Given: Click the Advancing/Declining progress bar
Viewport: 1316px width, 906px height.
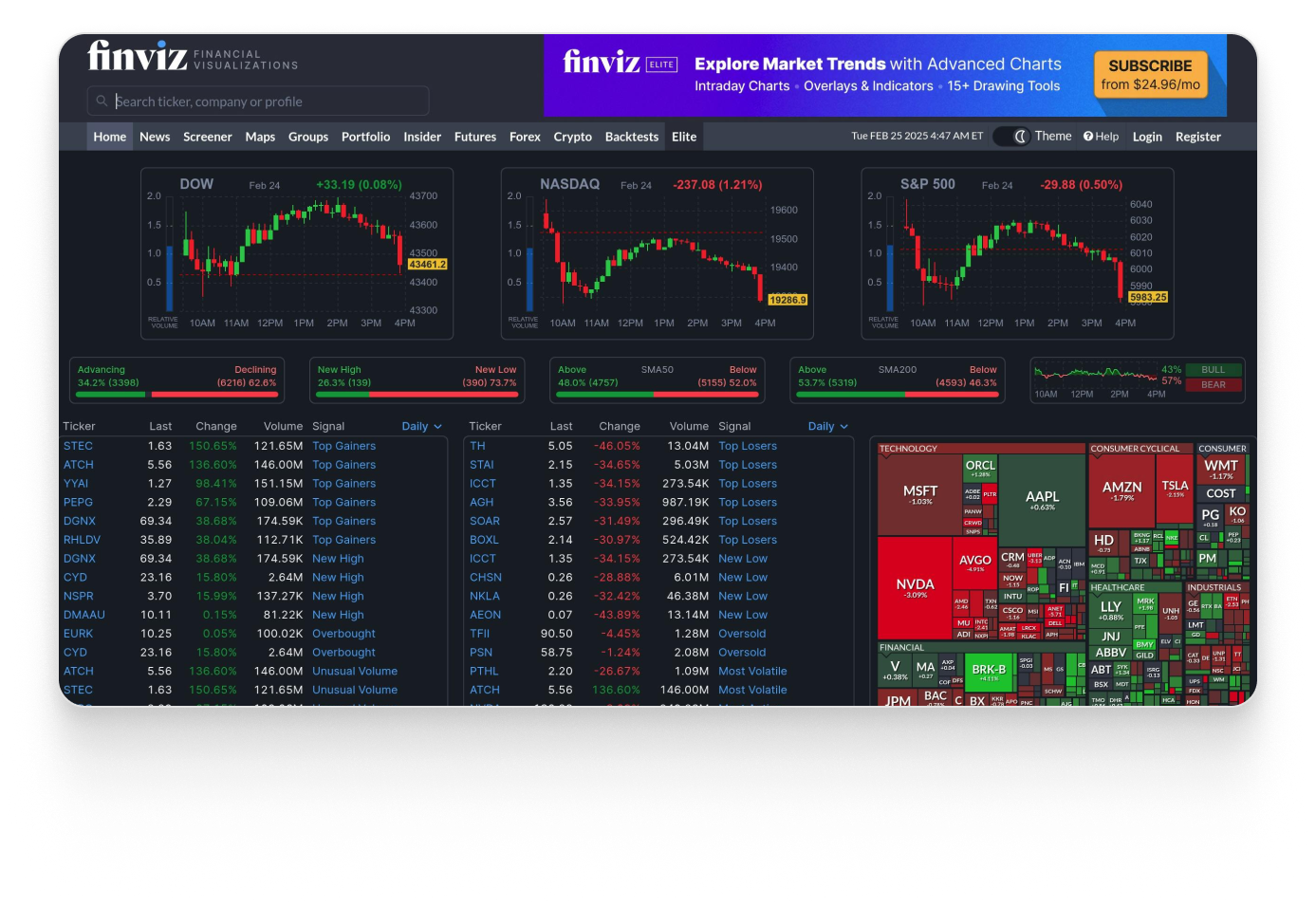Looking at the screenshot, I should [x=176, y=395].
